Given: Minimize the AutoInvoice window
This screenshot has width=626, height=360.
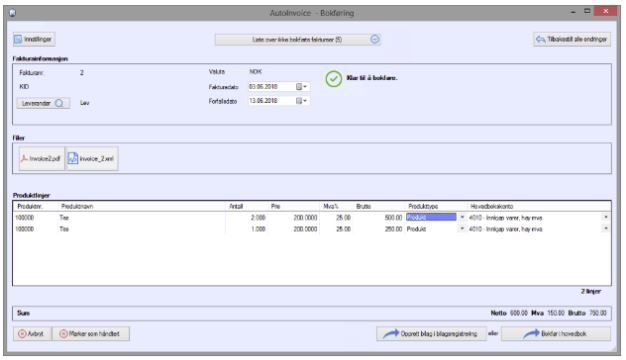Looking at the screenshot, I should (573, 12).
